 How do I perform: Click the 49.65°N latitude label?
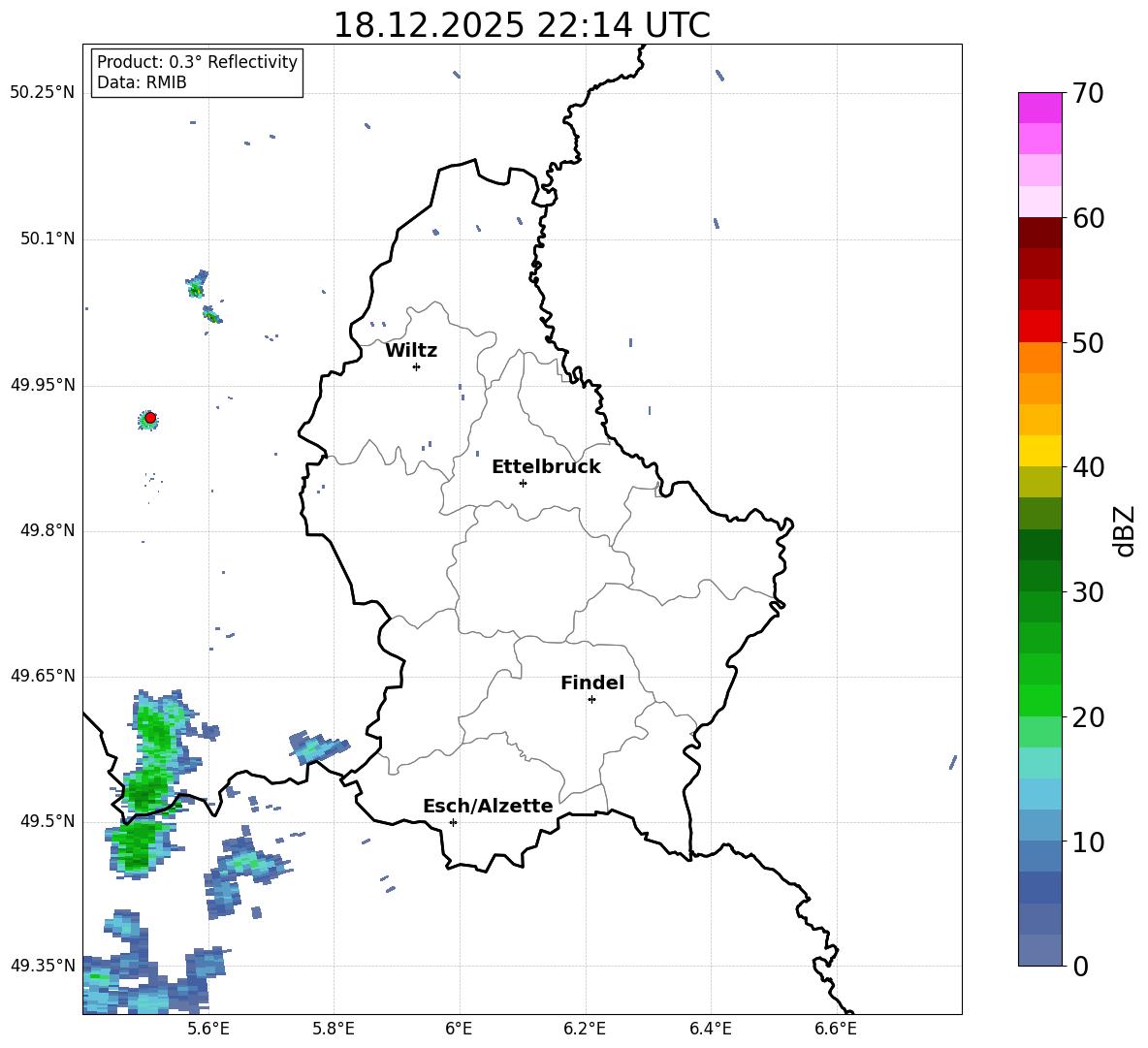click(x=43, y=676)
